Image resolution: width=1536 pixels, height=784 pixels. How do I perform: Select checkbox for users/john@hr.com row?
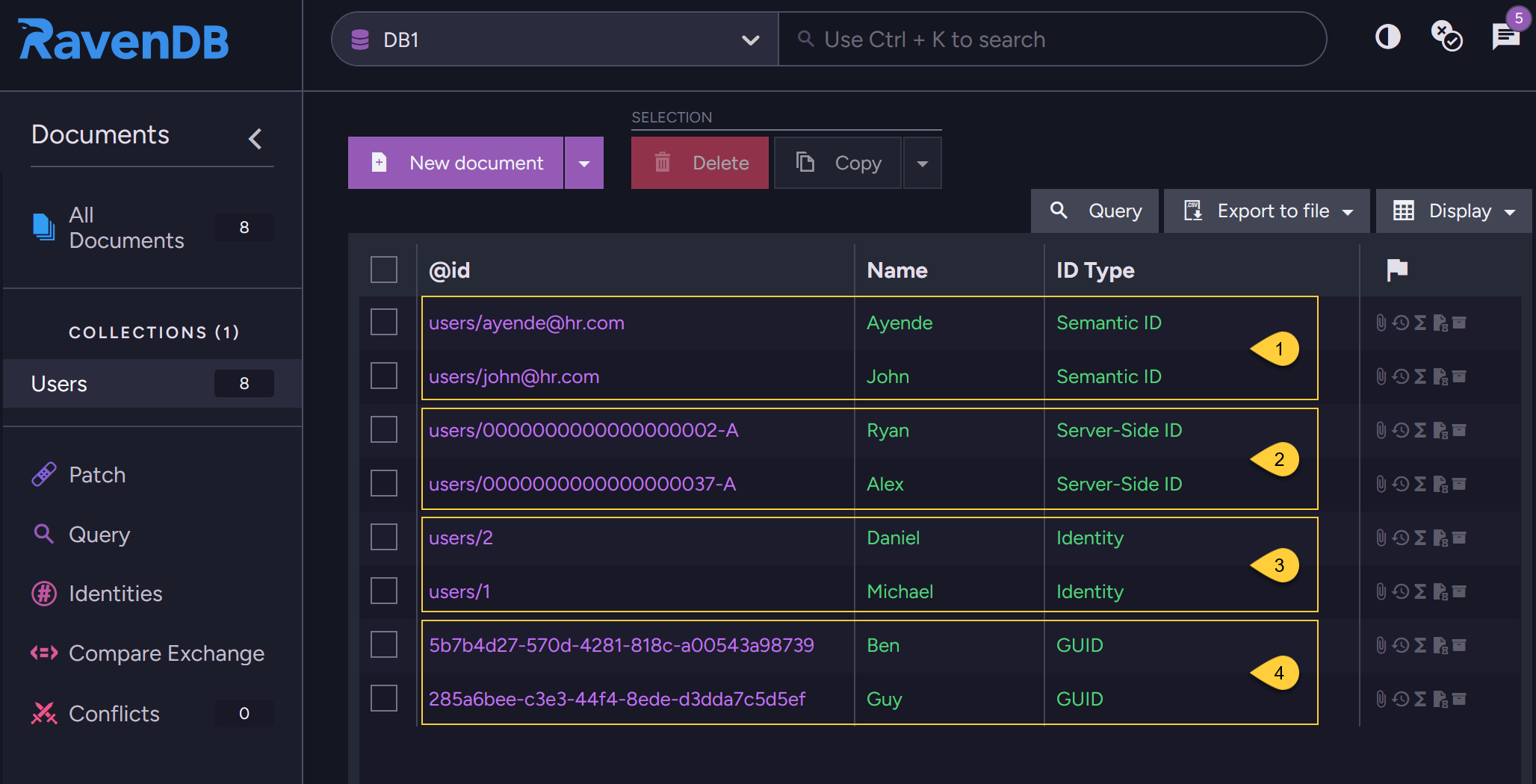[384, 376]
